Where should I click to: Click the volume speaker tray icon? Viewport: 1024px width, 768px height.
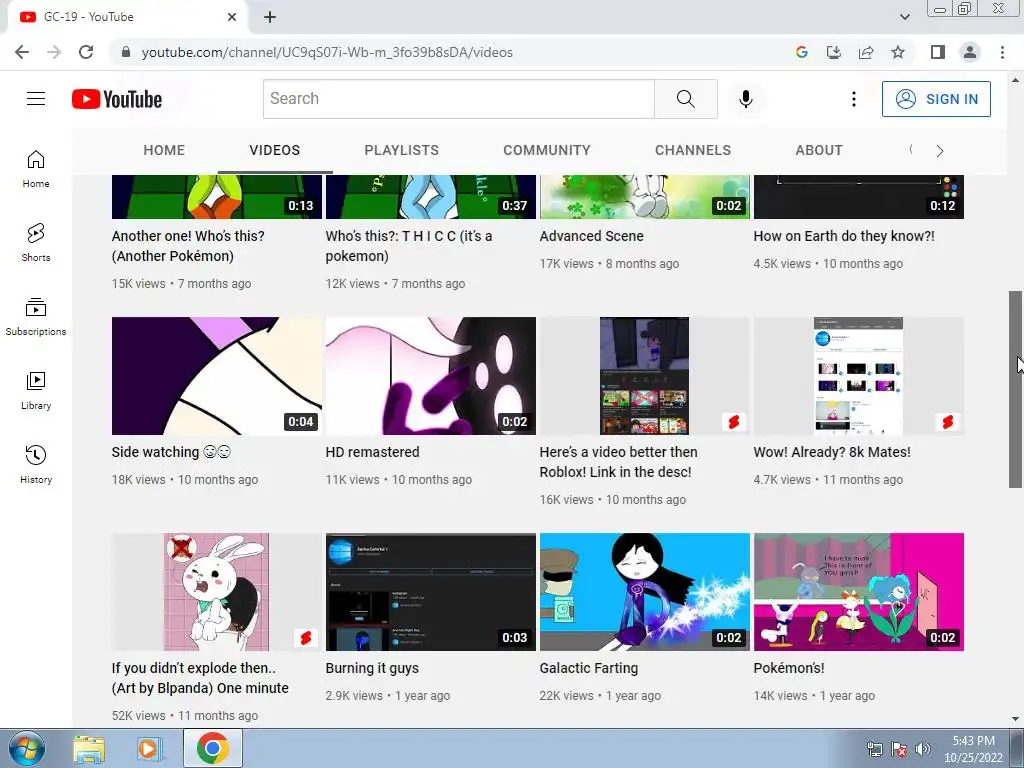923,749
